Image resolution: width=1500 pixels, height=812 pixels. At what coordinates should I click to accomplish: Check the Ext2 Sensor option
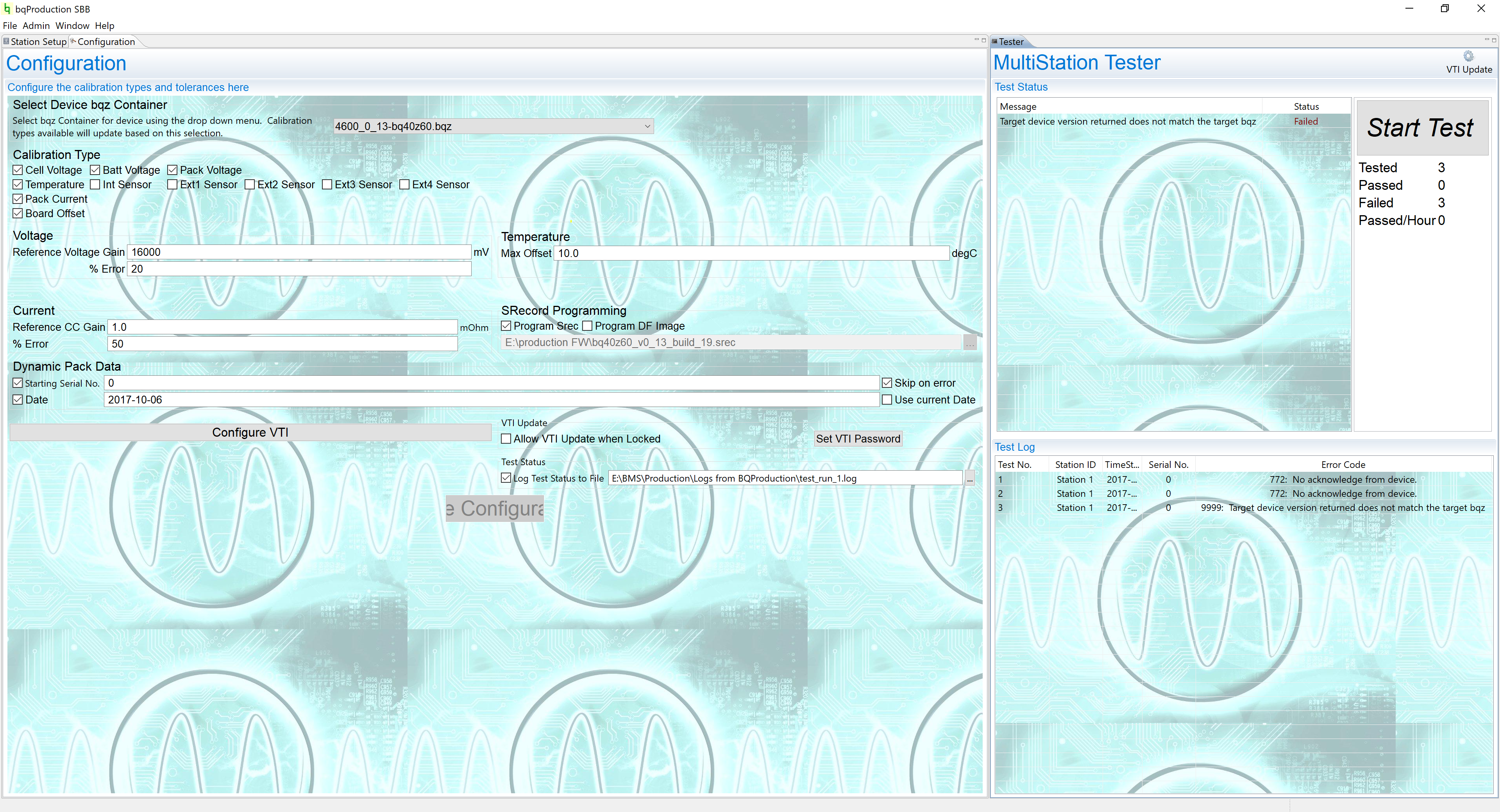pyautogui.click(x=250, y=184)
